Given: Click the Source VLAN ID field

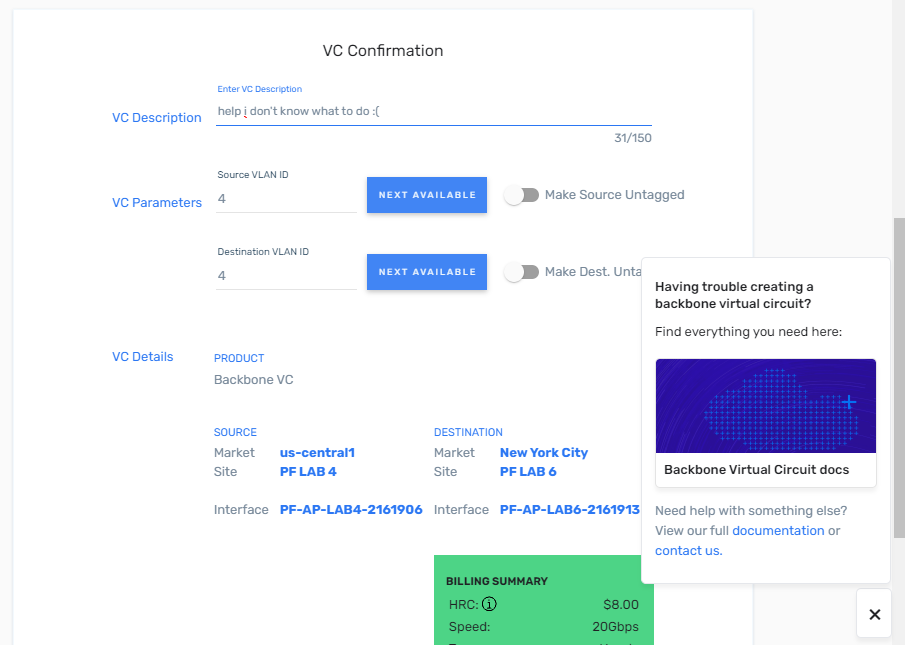Looking at the screenshot, I should (286, 199).
